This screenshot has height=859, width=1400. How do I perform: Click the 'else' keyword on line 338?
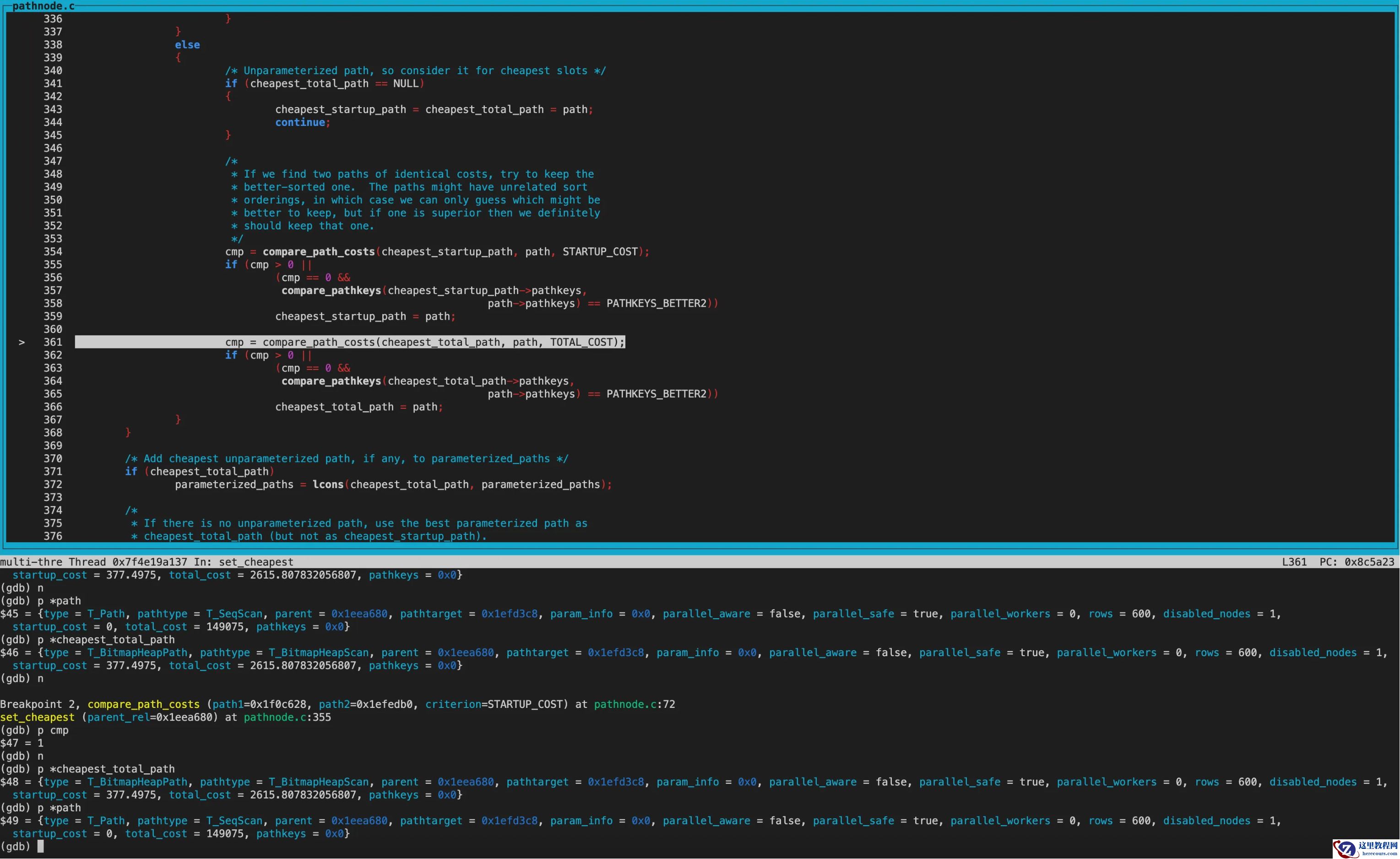click(x=187, y=45)
